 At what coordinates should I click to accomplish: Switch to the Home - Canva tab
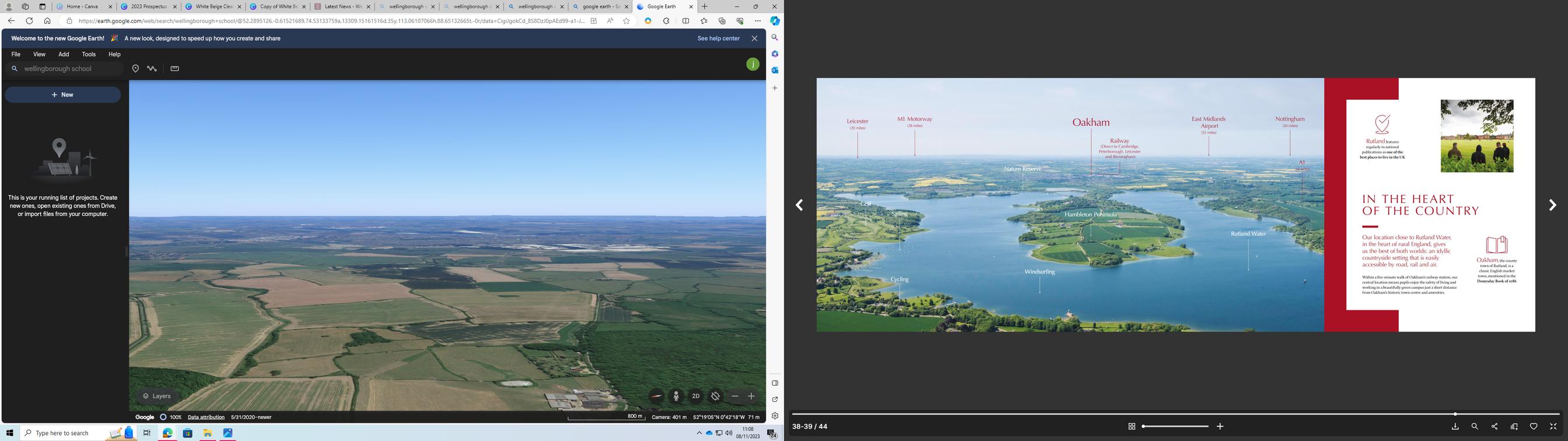coord(83,6)
